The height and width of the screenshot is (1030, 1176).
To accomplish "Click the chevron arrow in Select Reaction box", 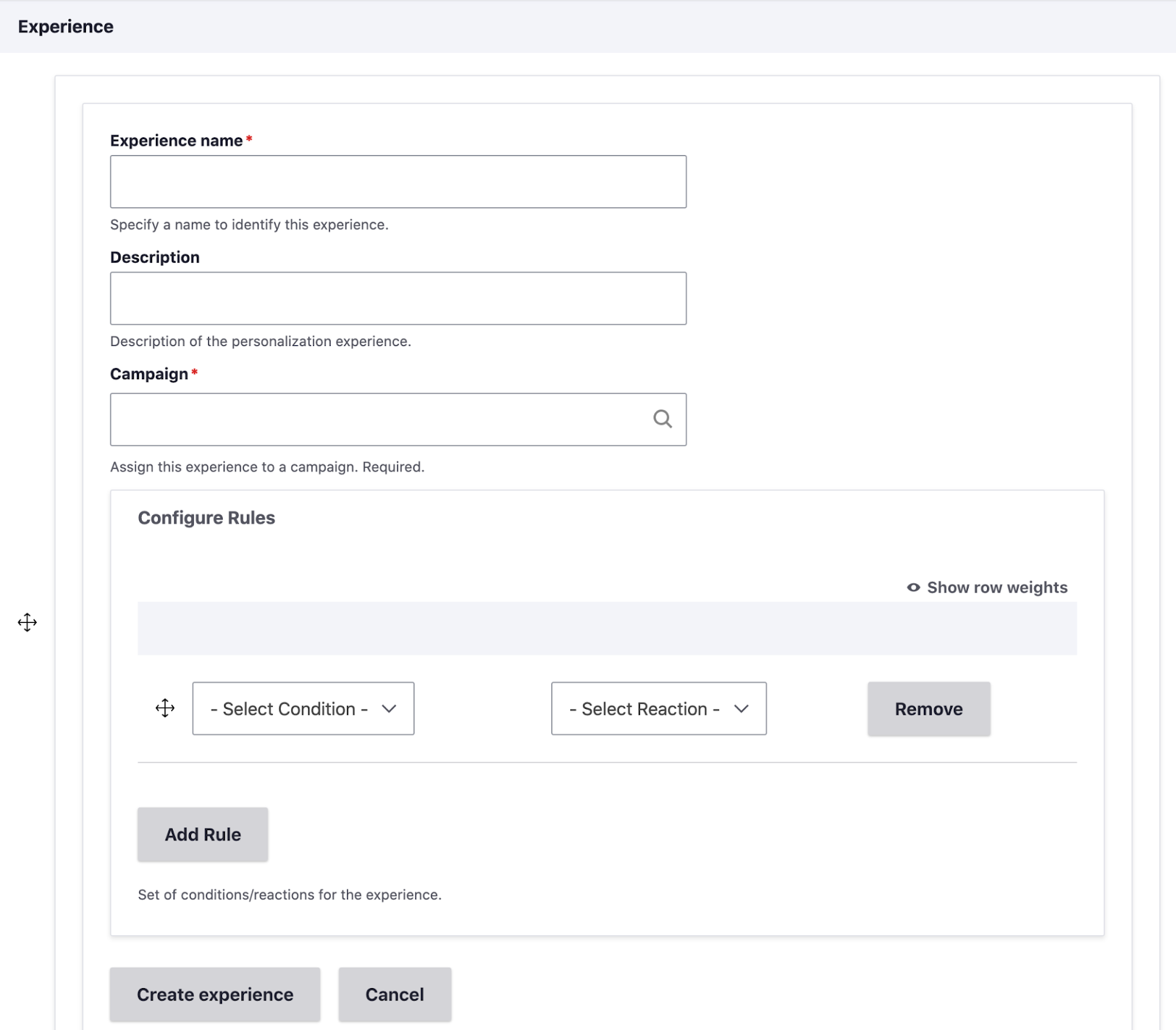I will (742, 709).
